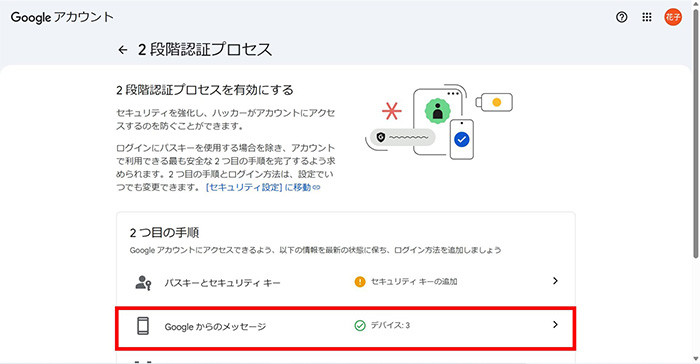Click the green checkmark beside デバイス: 3

(x=360, y=326)
